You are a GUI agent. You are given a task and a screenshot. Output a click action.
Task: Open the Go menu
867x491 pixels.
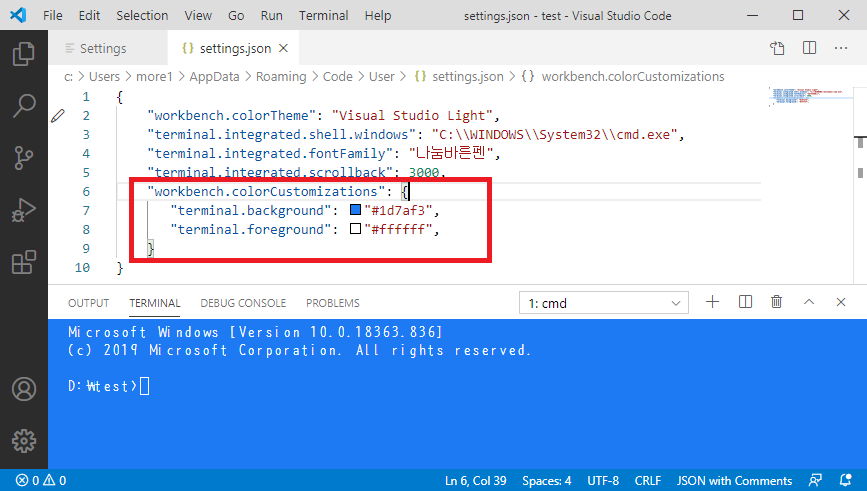coord(236,15)
